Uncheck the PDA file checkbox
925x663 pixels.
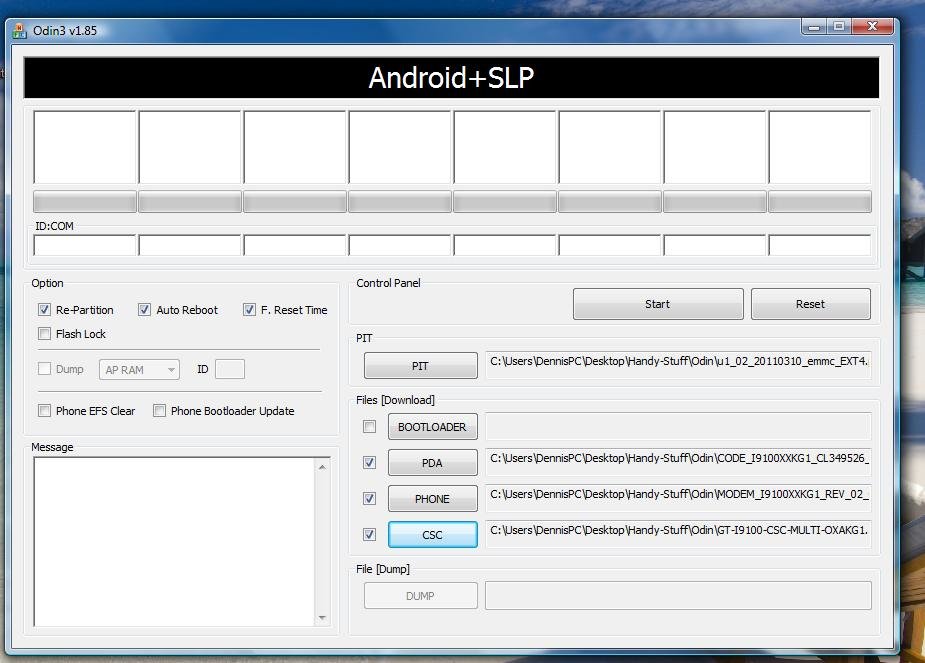tap(369, 462)
